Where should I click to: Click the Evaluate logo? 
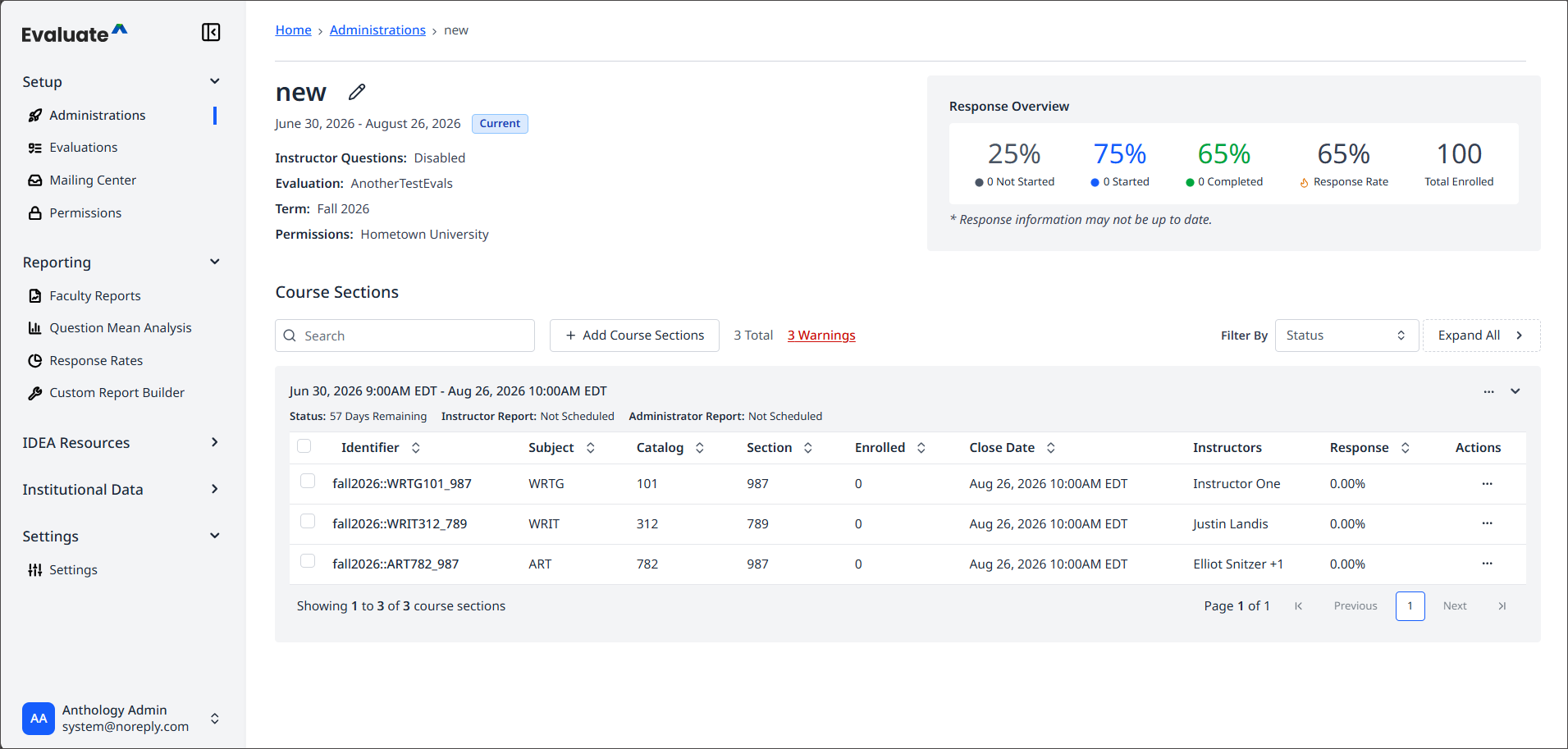[75, 34]
